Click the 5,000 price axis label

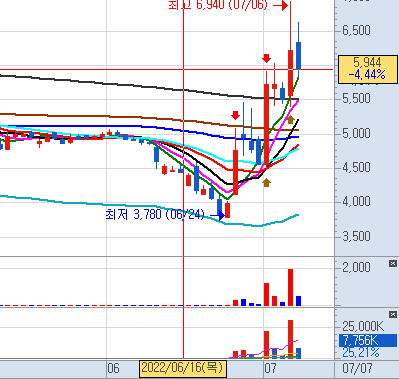click(356, 133)
